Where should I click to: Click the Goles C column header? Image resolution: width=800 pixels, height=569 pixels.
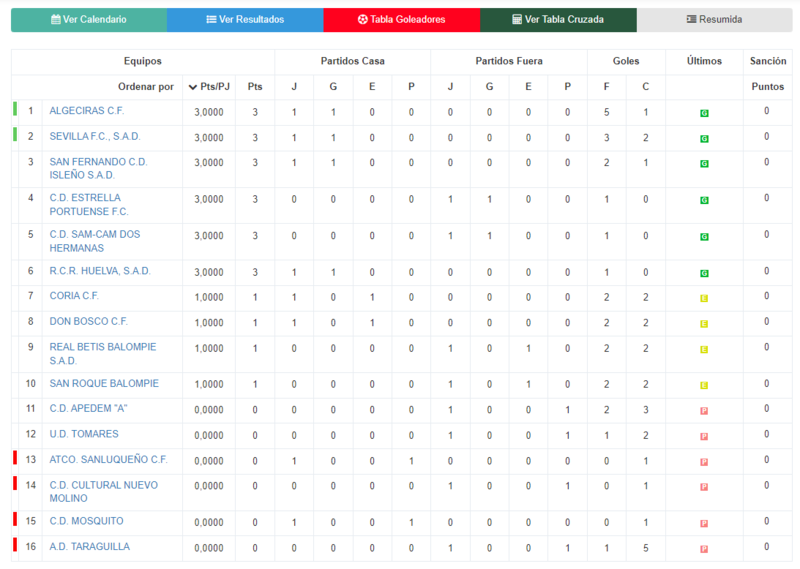(645, 87)
